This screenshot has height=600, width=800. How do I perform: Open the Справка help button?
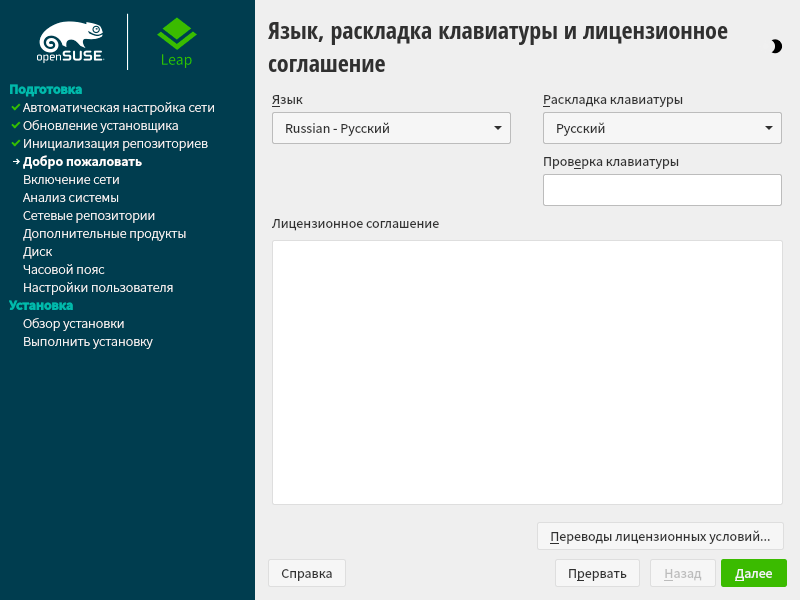[306, 573]
